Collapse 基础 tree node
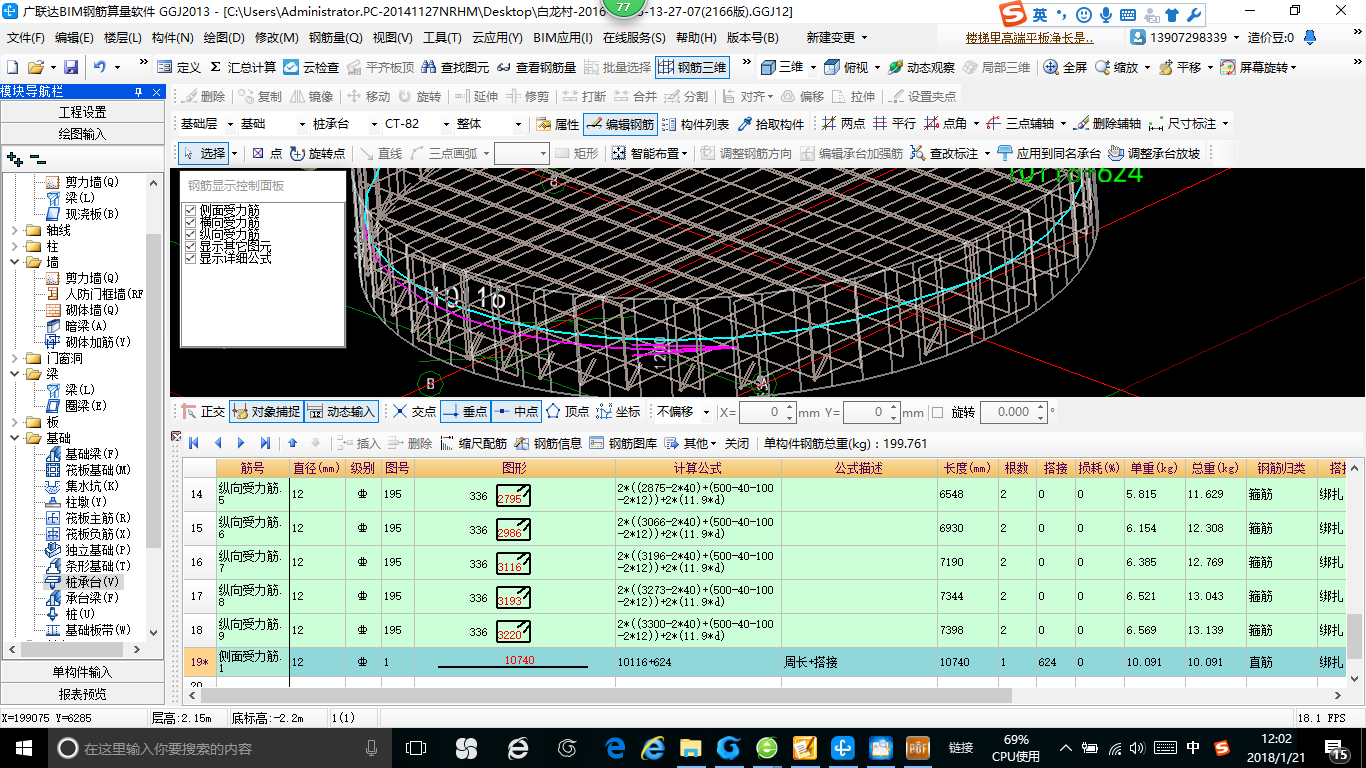1366x768 pixels. 15,438
